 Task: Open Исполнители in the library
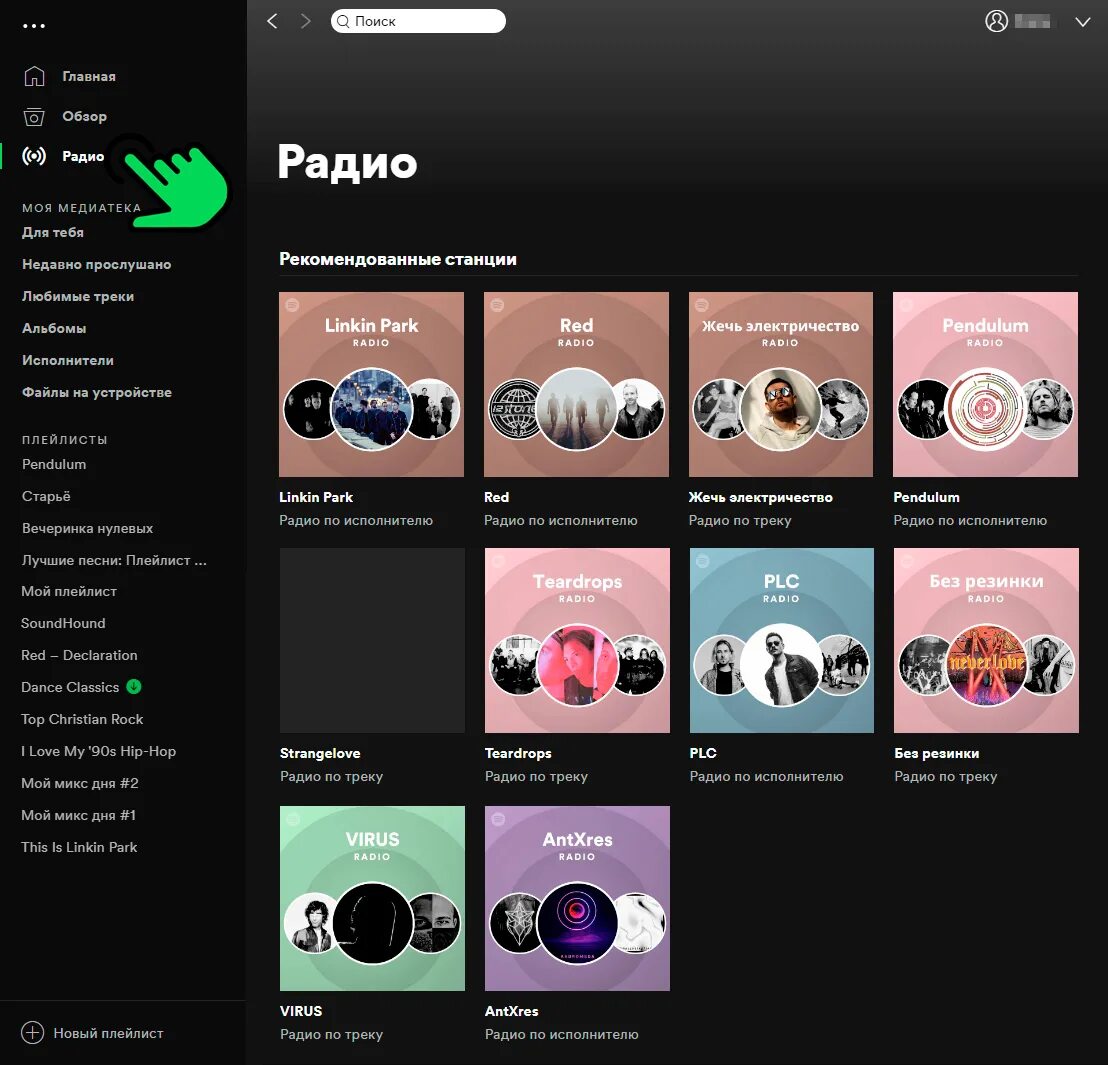point(68,360)
